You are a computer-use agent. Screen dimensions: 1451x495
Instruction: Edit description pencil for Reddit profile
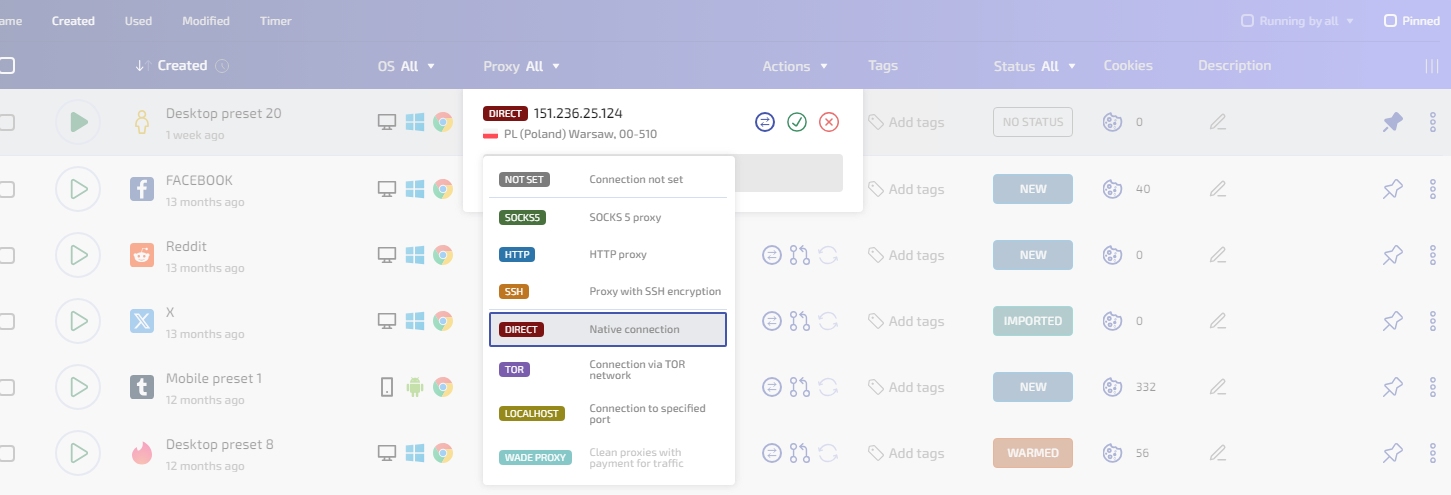[1217, 255]
